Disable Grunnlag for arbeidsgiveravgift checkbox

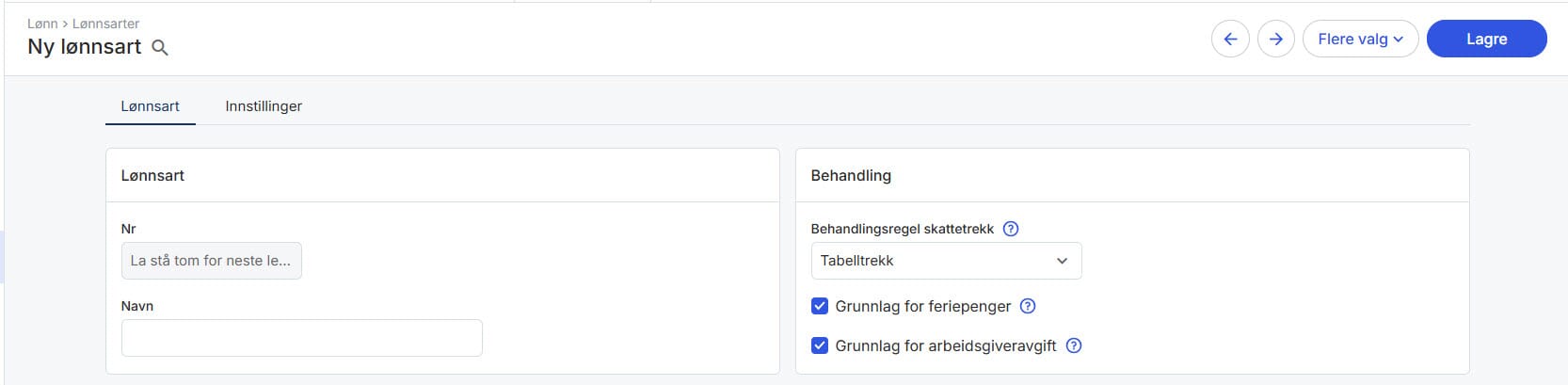820,345
